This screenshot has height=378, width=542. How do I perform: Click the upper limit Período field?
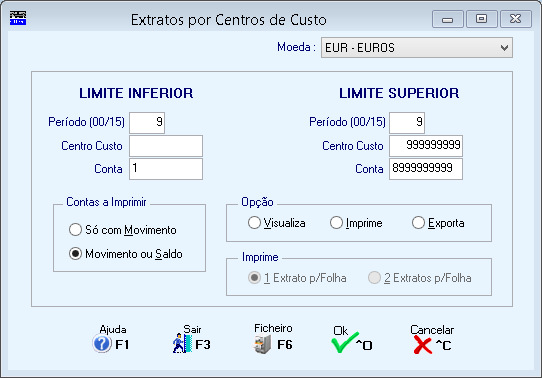[x=407, y=122]
